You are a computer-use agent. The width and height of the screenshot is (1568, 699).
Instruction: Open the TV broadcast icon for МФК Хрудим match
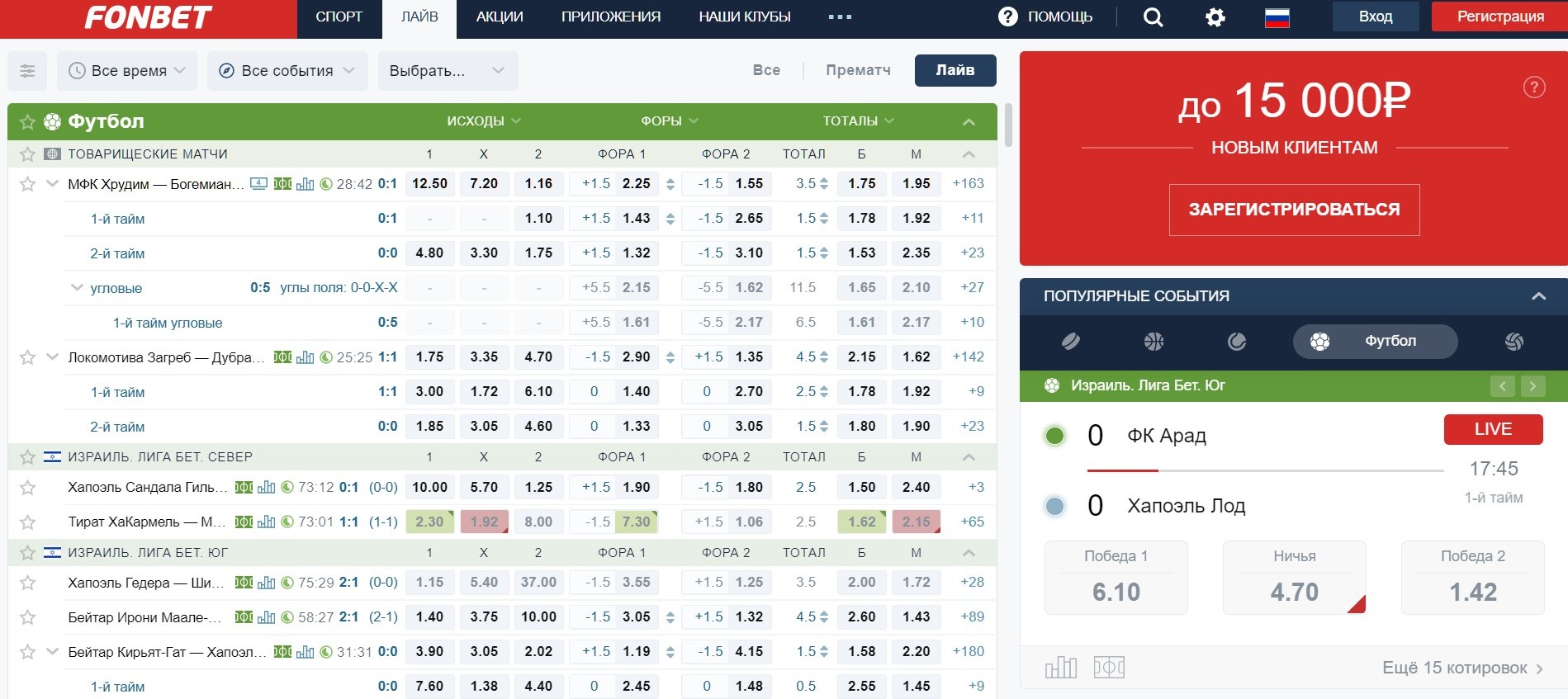click(x=259, y=183)
